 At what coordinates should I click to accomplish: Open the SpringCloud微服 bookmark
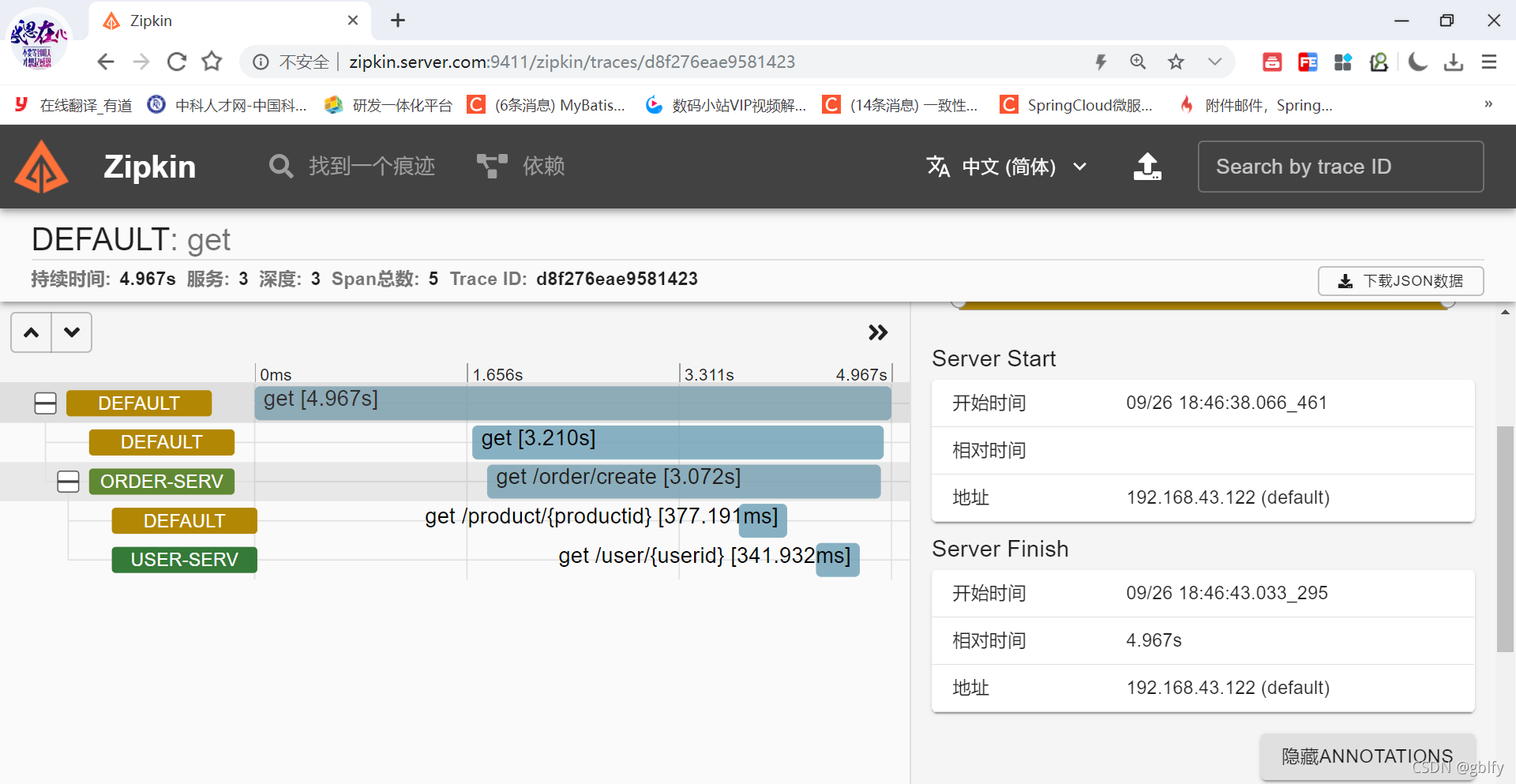(1076, 105)
